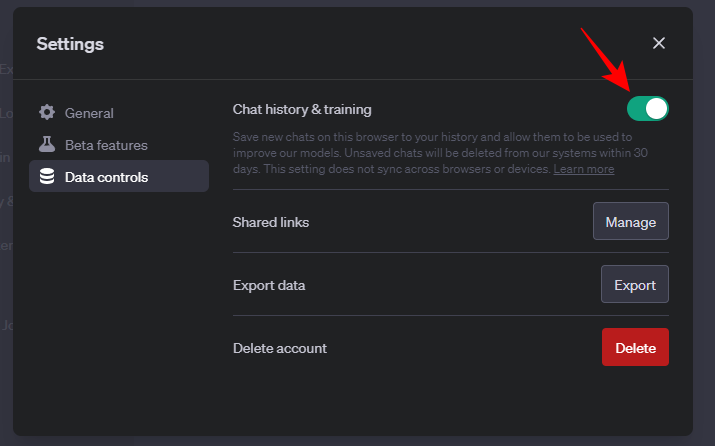
Task: Disable the Chat history & training toggle
Action: click(648, 109)
